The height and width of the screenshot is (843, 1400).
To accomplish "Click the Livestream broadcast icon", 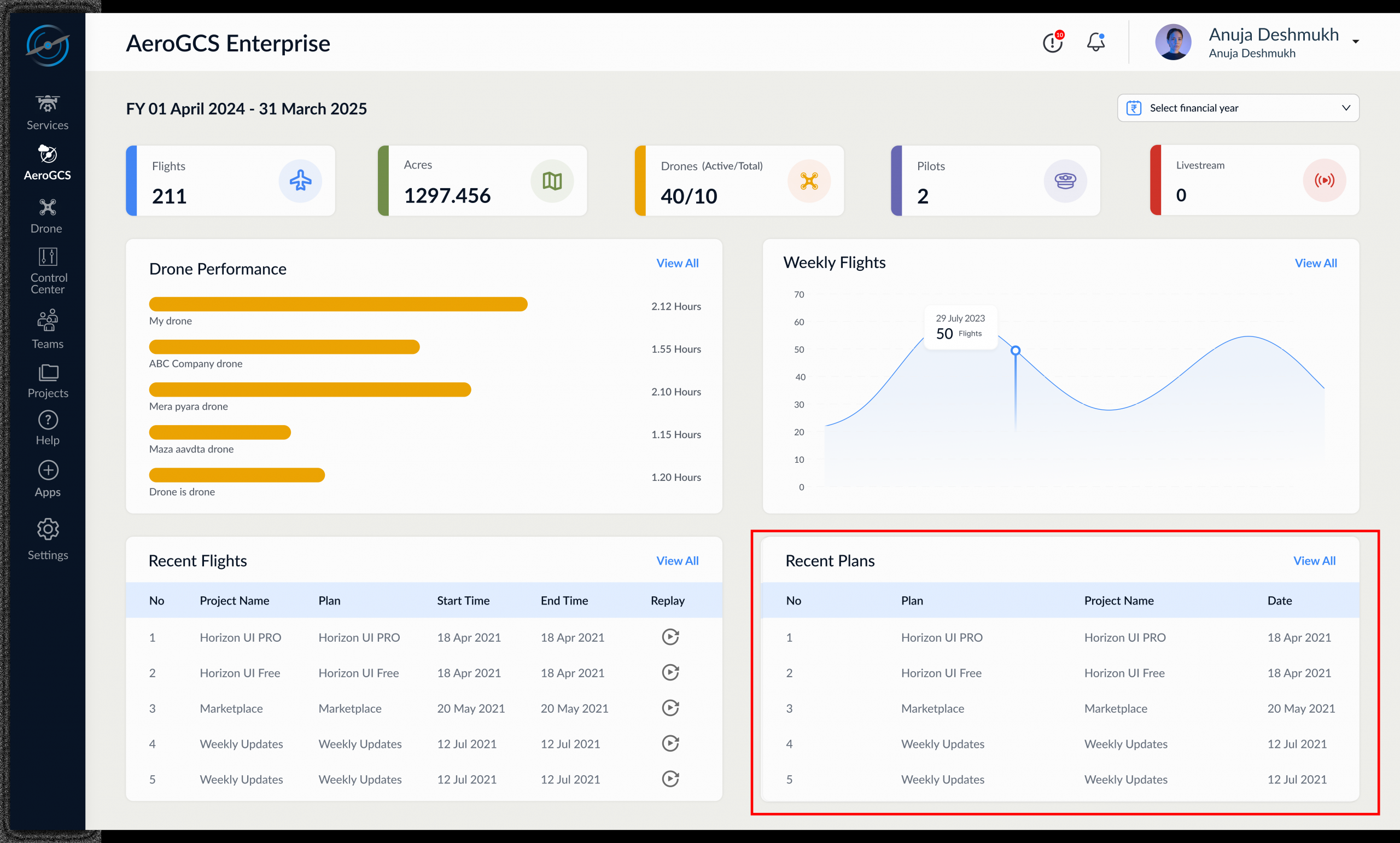I will pos(1324,181).
